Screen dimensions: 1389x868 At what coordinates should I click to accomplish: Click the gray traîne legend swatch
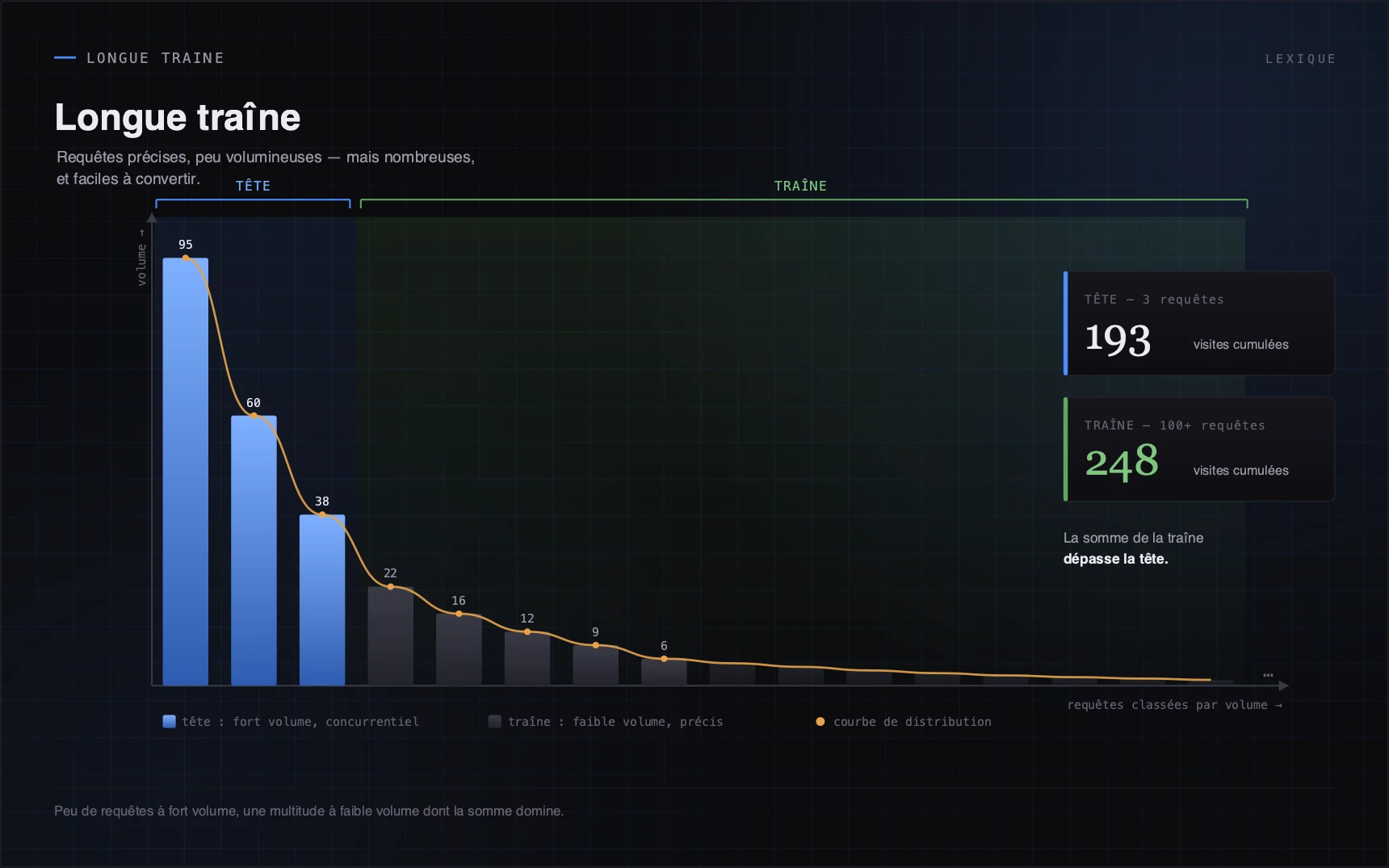495,721
